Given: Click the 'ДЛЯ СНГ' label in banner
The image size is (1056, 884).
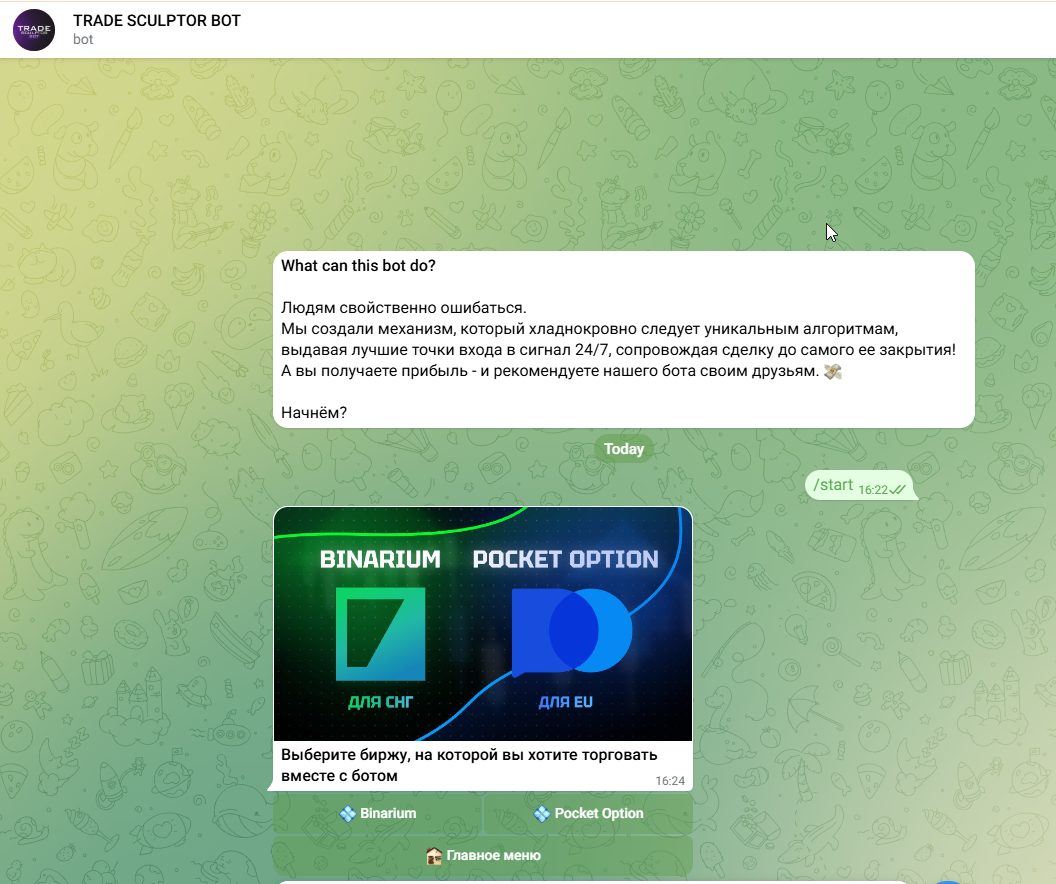Looking at the screenshot, I should 381,702.
